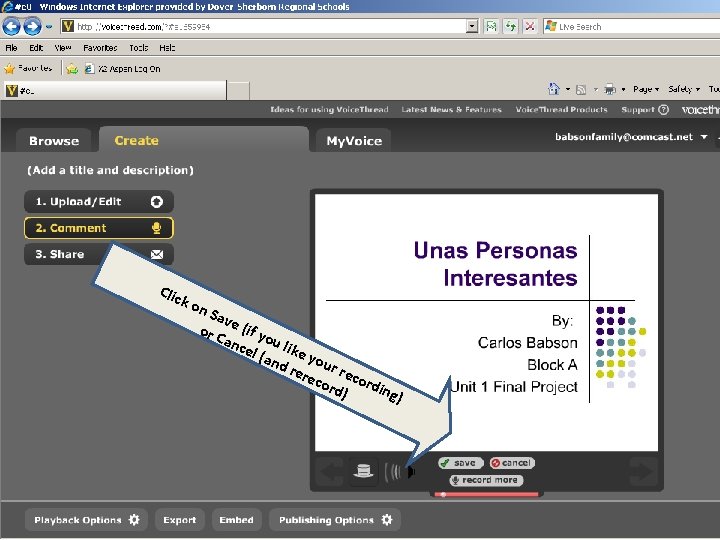Click the previous slide arrow in player
This screenshot has height=540, width=720.
pos(330,472)
